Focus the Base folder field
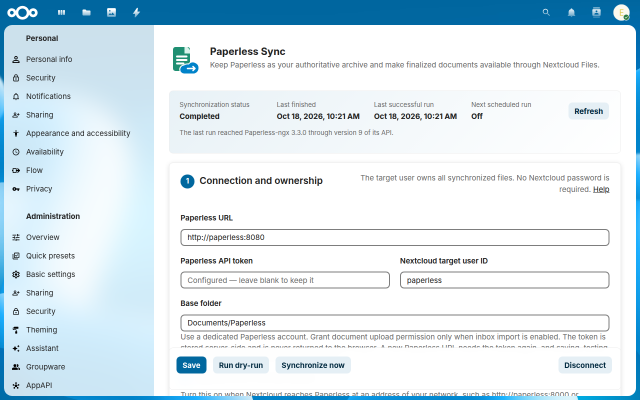The image size is (640, 400). 395,323
